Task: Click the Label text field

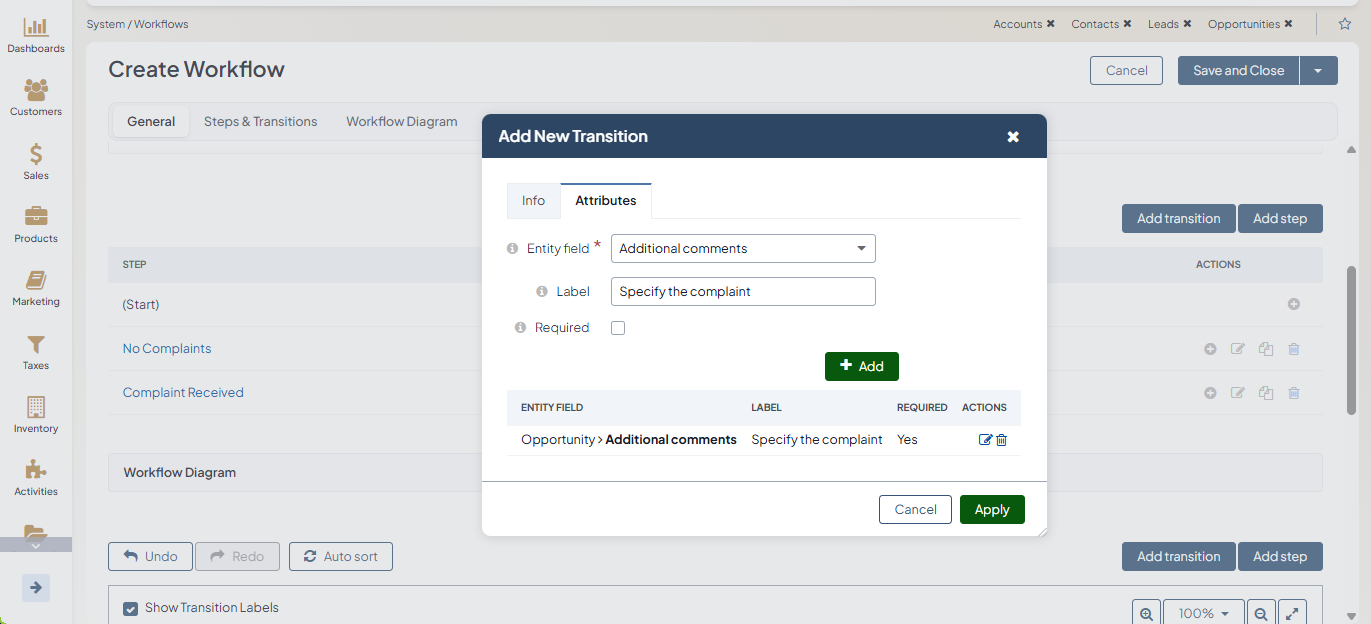Action: coord(743,292)
